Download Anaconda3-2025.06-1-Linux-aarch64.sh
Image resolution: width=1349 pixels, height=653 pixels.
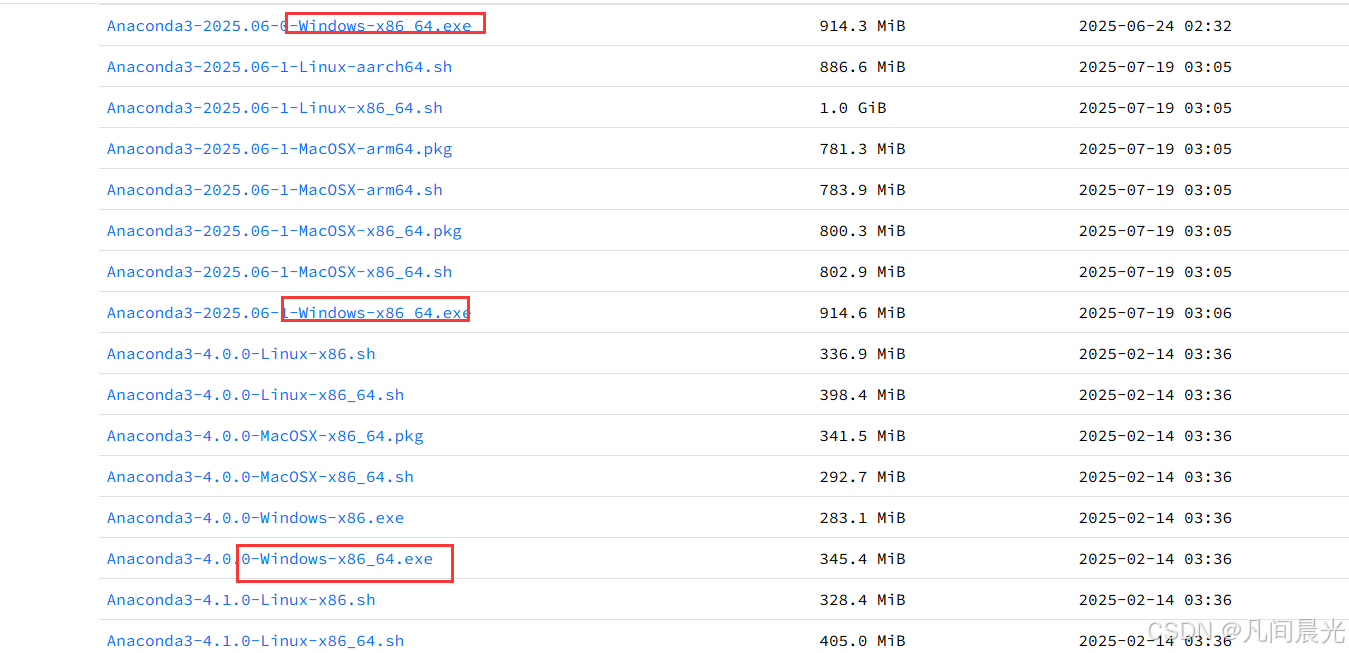click(x=279, y=67)
